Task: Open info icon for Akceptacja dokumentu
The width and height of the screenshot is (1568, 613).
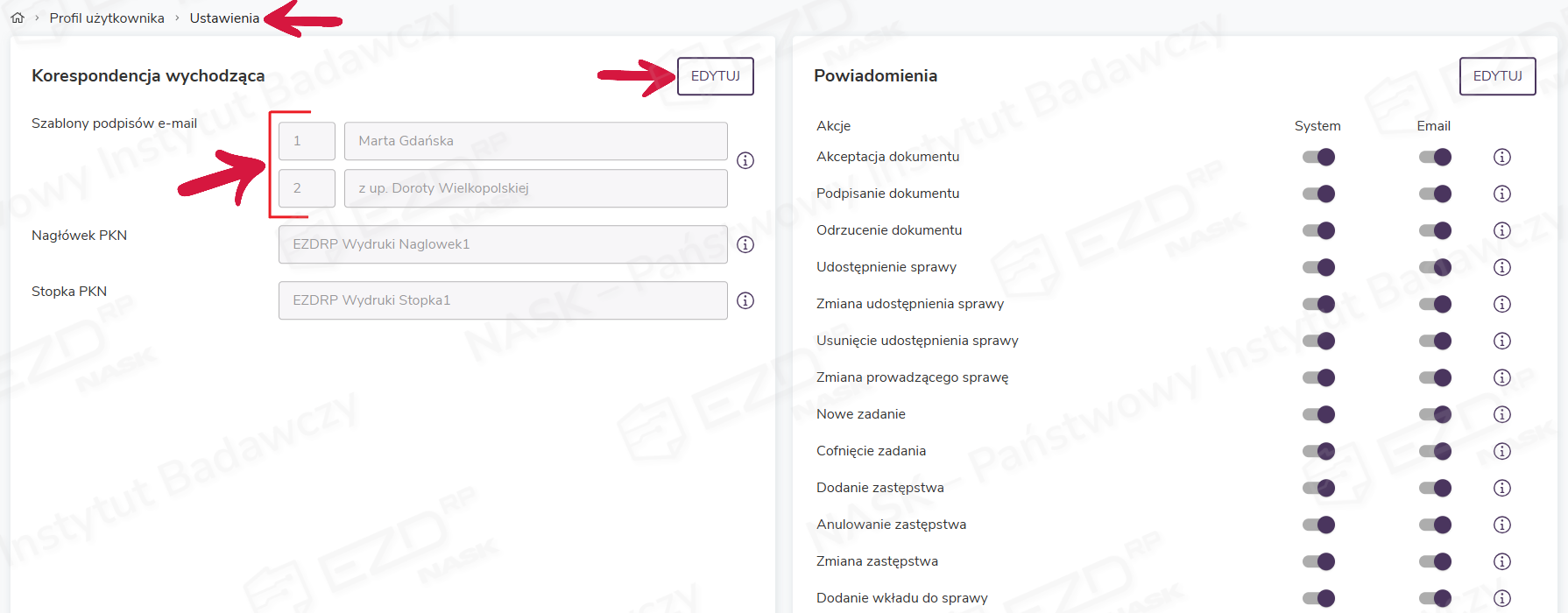Action: [1502, 157]
